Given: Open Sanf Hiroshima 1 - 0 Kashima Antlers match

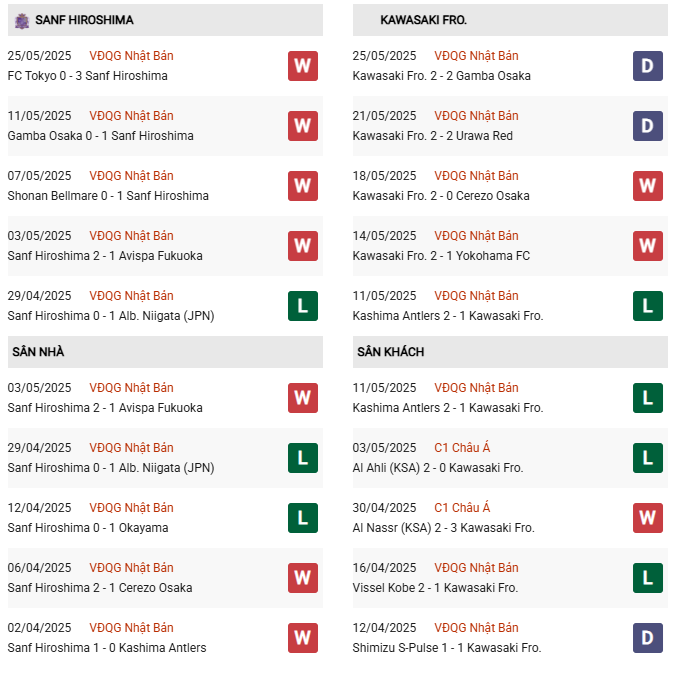Looking at the screenshot, I should (x=107, y=648).
